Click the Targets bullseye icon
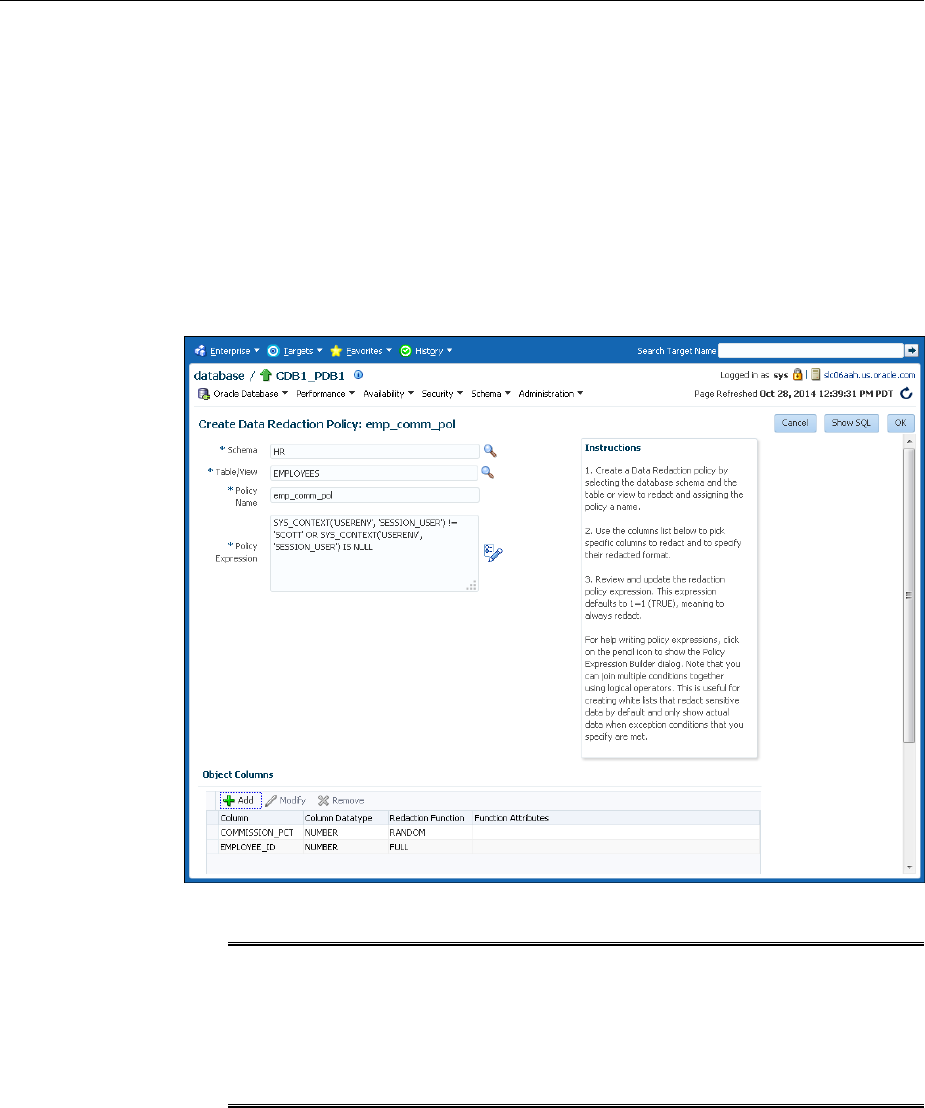Screen dimensions: 925x1108 pyautogui.click(x=273, y=350)
